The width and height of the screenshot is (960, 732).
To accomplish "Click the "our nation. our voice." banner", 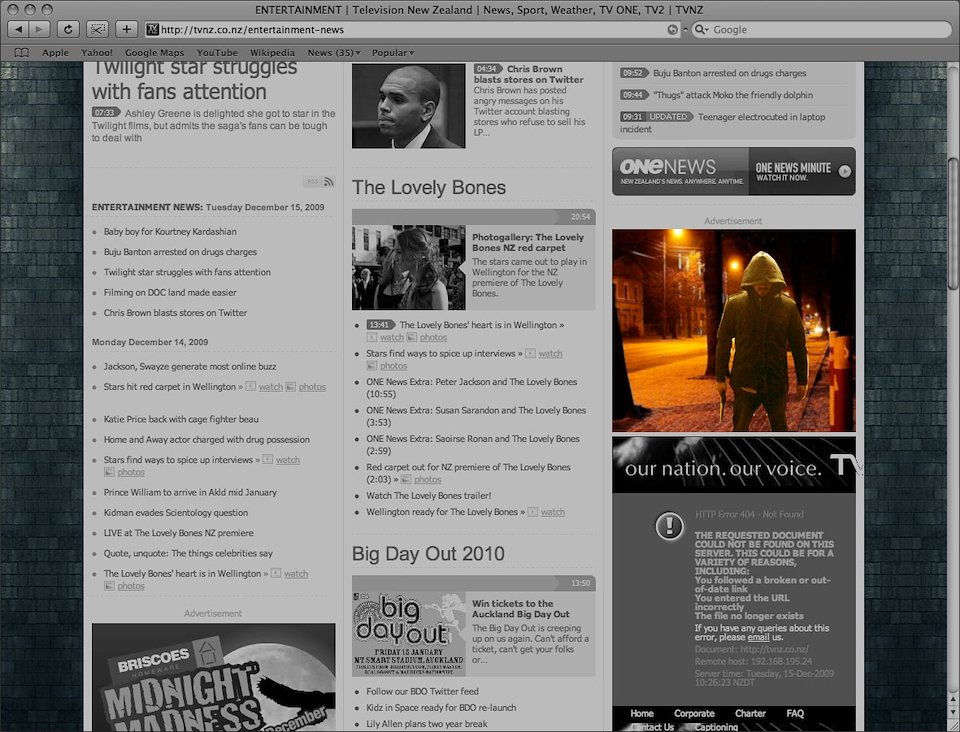I will click(x=733, y=465).
